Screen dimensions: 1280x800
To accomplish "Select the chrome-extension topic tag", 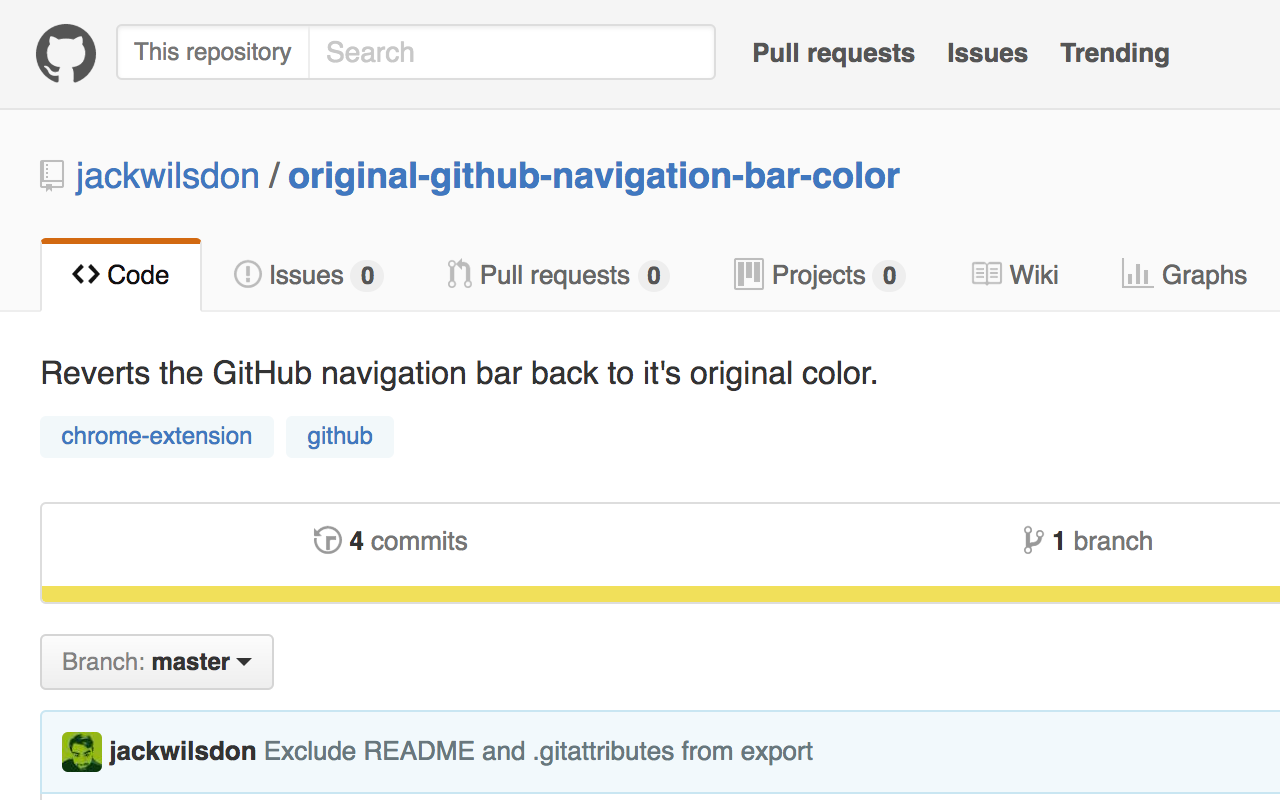I will (x=156, y=436).
